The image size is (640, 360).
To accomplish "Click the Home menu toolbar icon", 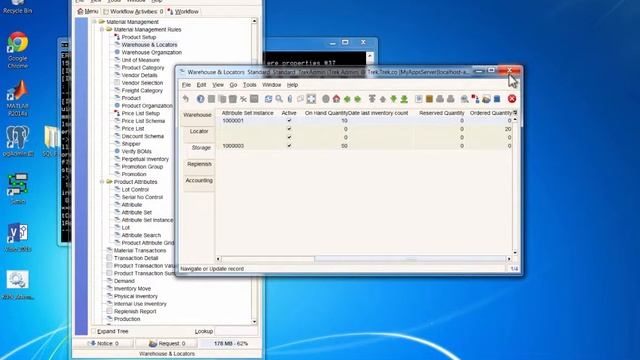I will click(336, 99).
